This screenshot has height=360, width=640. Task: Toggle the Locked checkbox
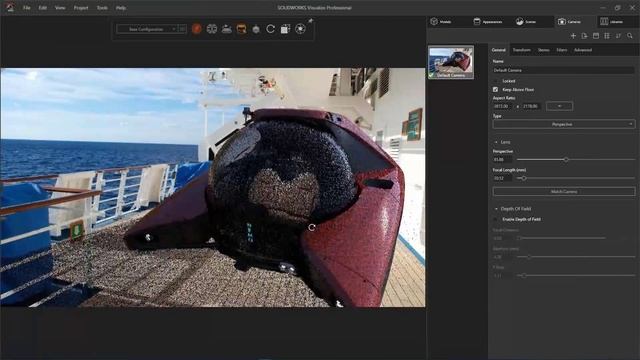tap(496, 81)
